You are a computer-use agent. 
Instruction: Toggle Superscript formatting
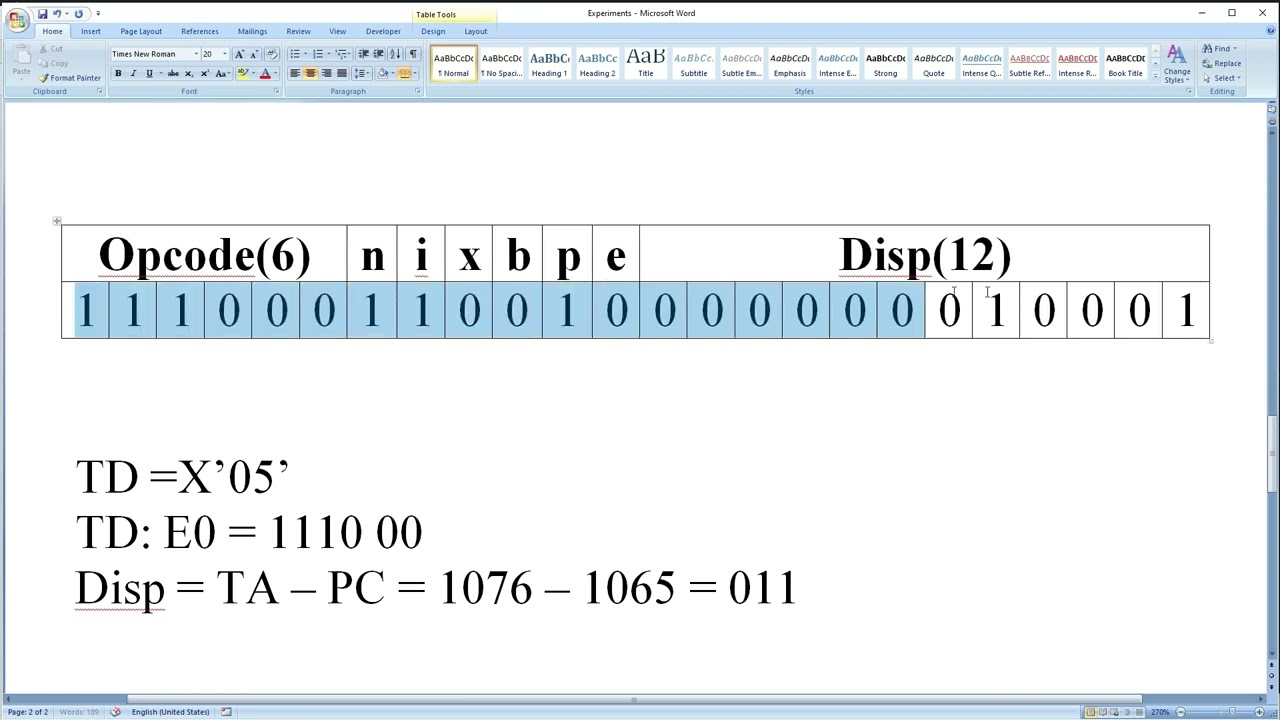point(204,74)
